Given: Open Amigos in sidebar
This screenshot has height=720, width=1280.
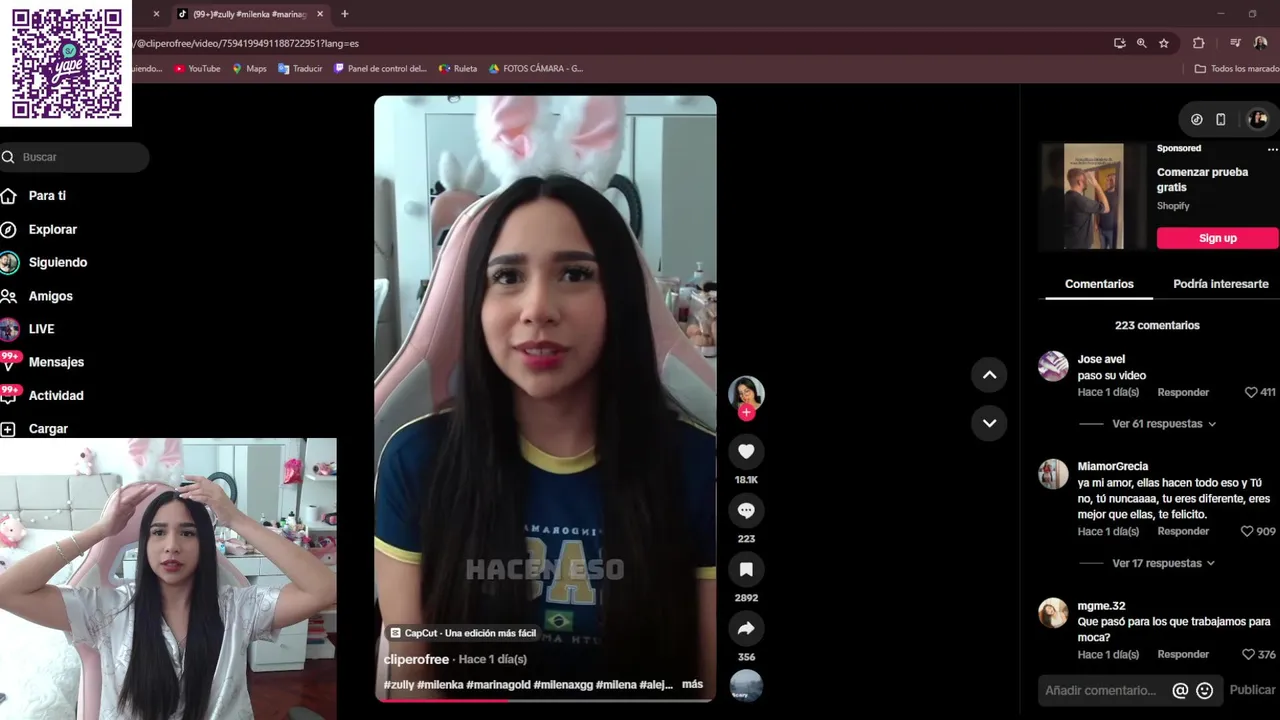Looking at the screenshot, I should point(50,296).
